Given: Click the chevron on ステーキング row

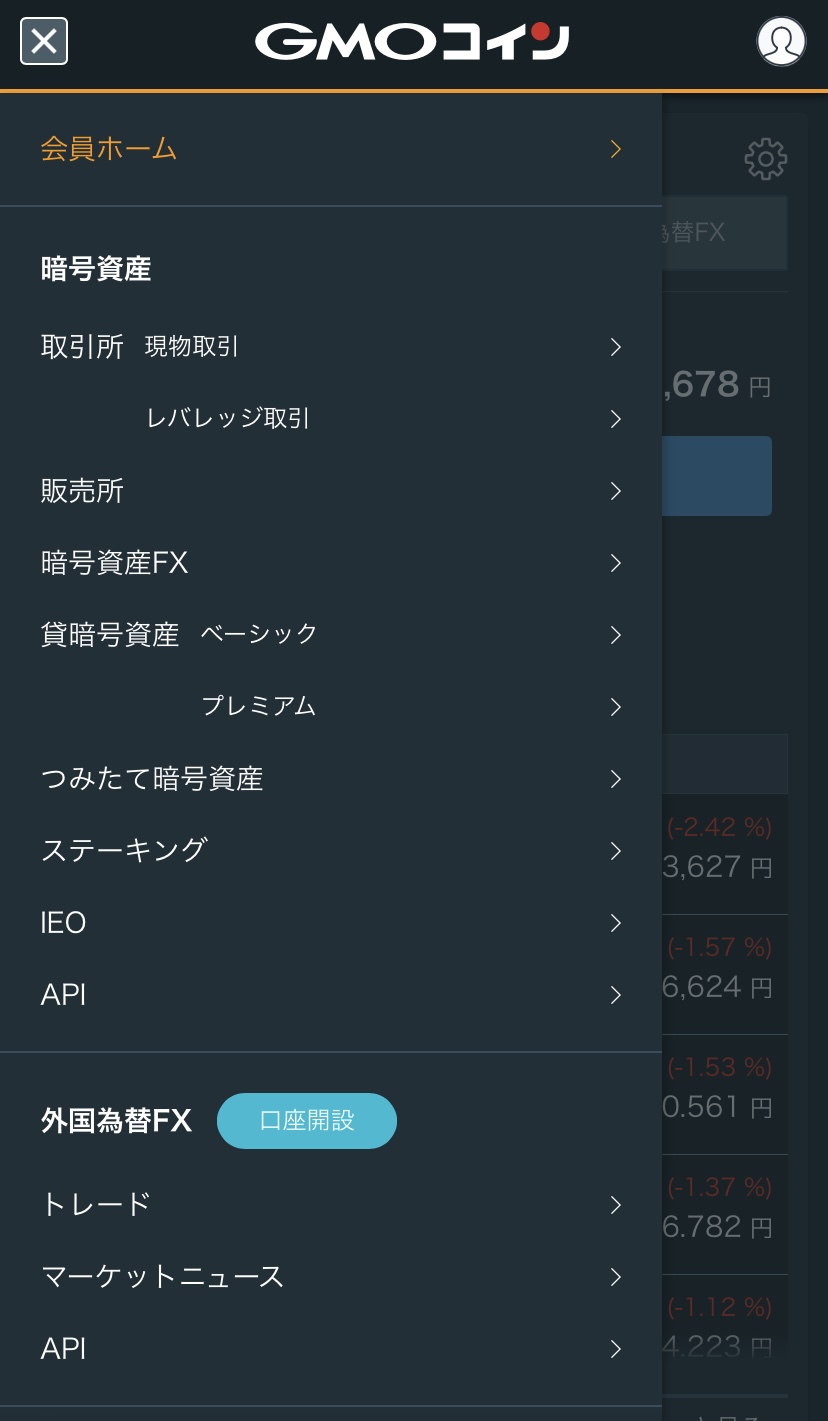Looking at the screenshot, I should pyautogui.click(x=616, y=851).
